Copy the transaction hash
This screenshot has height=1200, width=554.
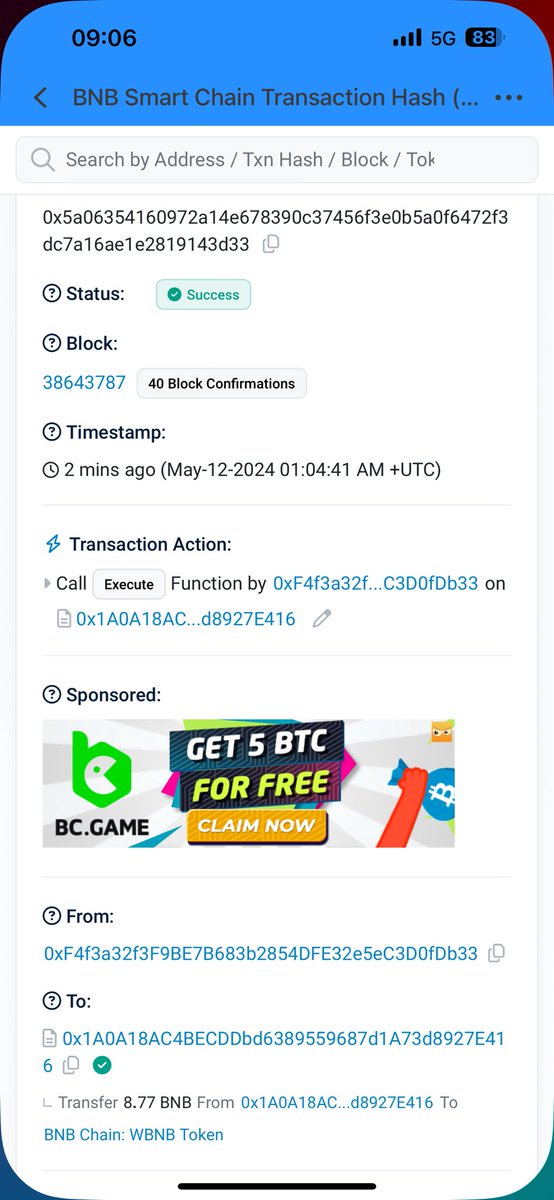click(270, 244)
